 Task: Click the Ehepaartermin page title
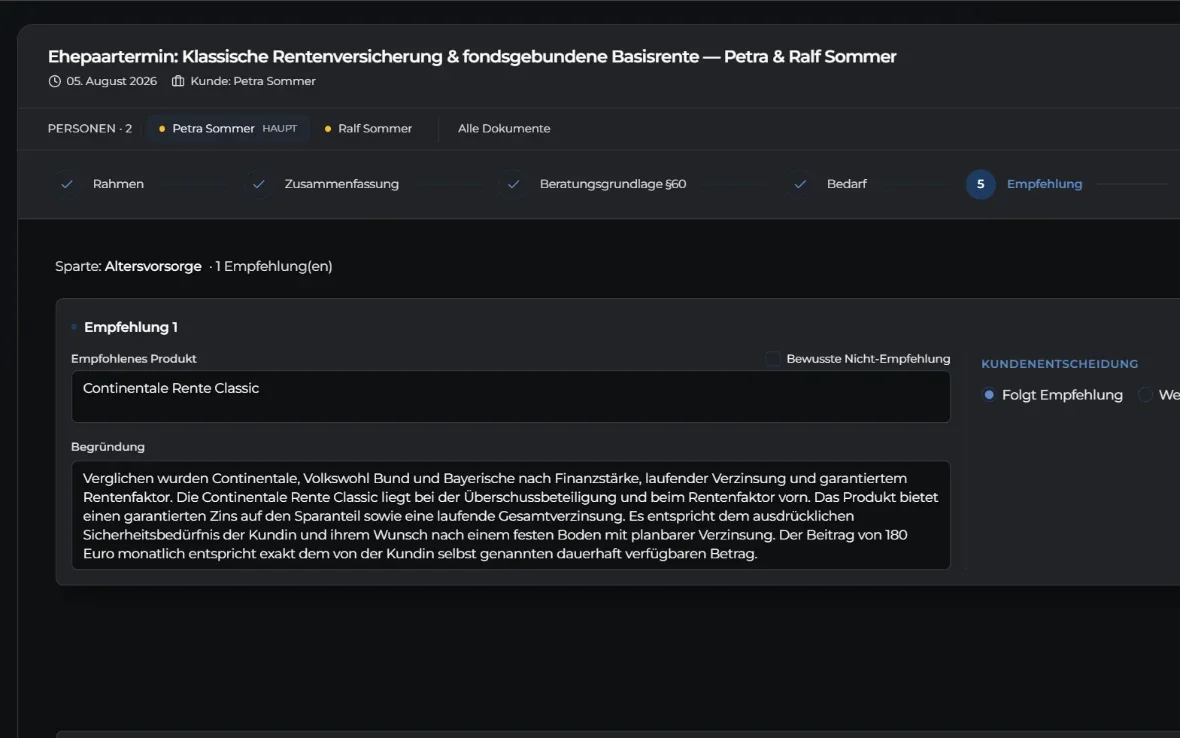[x=472, y=56]
